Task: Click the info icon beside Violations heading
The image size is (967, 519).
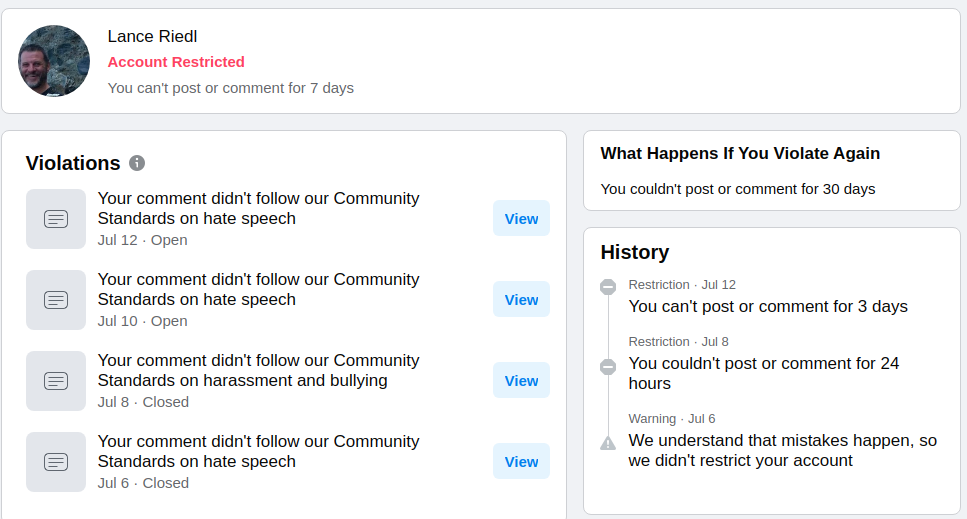Action: 137,163
